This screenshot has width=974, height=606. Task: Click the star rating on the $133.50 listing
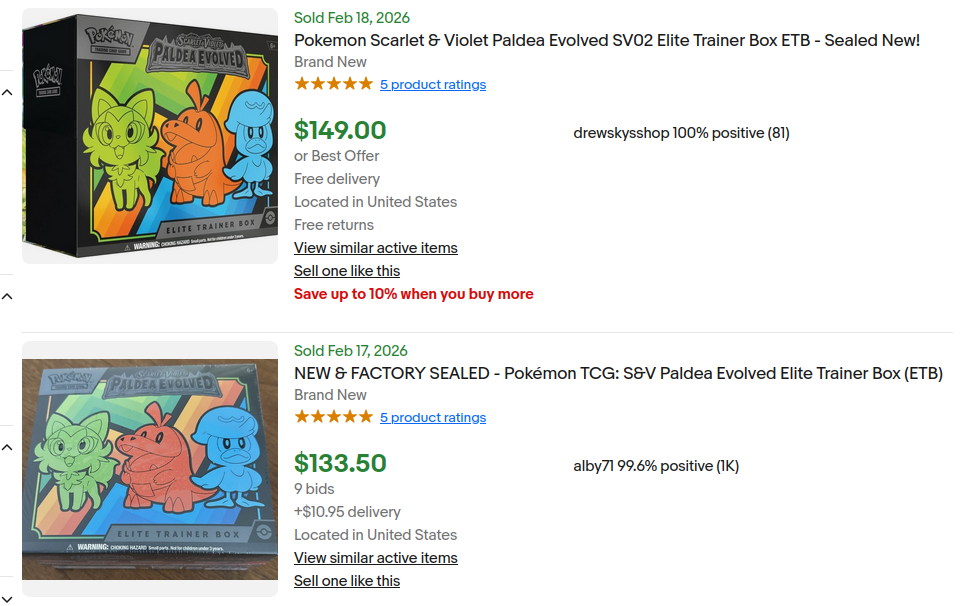coord(333,417)
